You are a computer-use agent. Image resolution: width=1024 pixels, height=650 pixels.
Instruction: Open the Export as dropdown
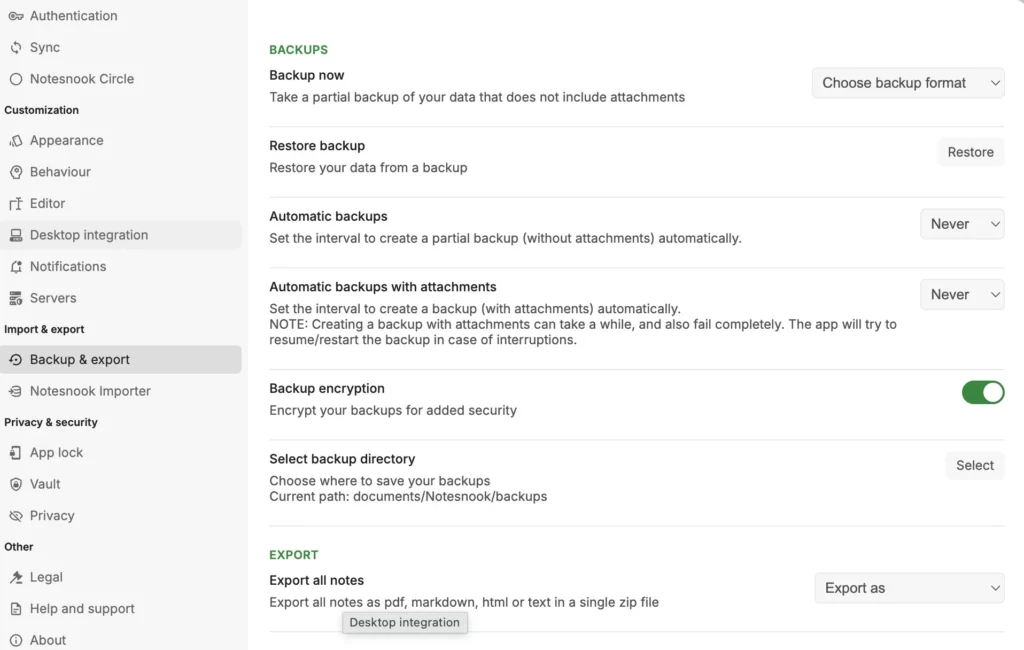(x=910, y=588)
